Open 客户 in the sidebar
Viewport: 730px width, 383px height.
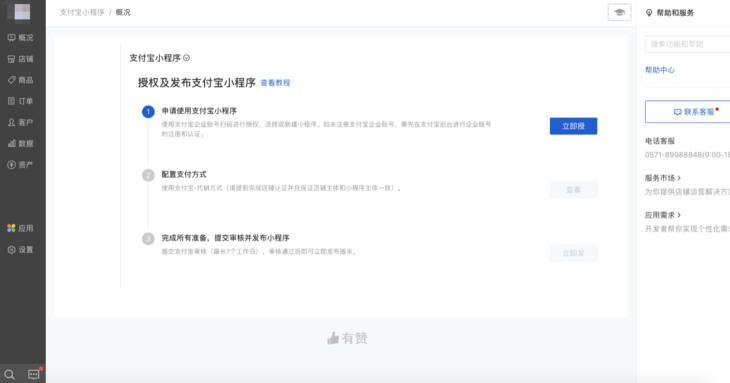(x=20, y=122)
